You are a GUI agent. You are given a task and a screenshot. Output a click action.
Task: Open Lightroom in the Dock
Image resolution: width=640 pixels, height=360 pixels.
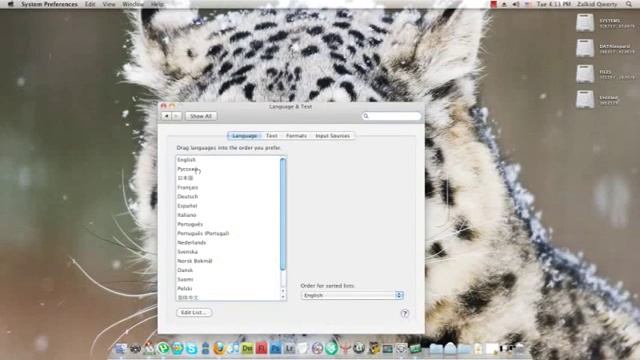pyautogui.click(x=289, y=349)
